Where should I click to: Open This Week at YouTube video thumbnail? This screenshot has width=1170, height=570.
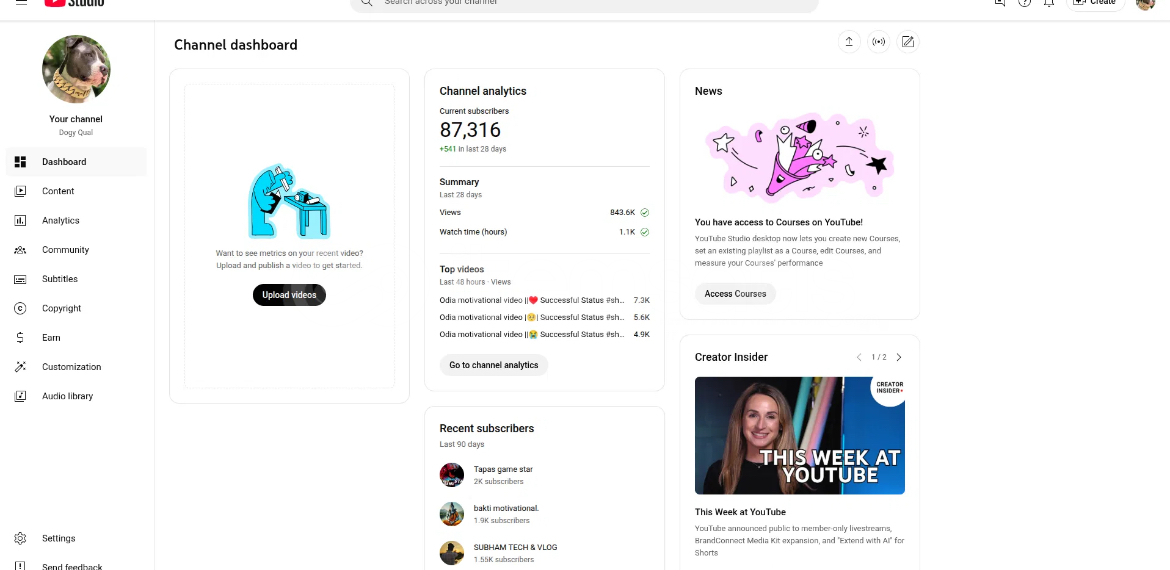(799, 435)
